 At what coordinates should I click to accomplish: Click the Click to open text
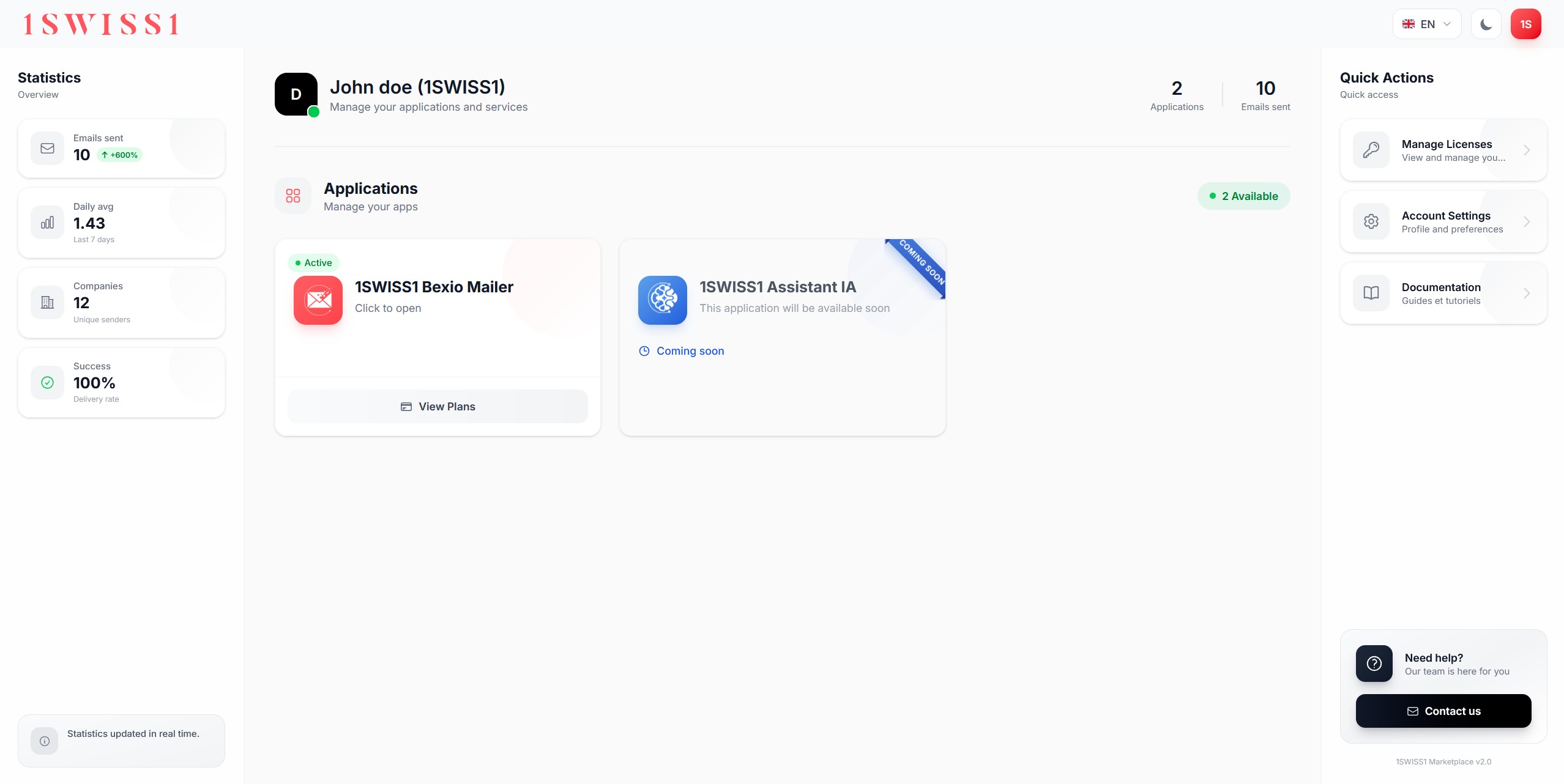coord(388,308)
